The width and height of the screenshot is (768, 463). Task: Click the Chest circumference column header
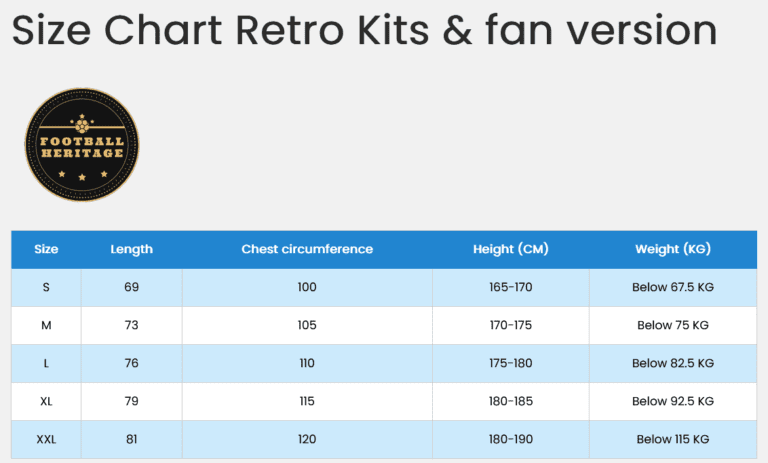pyautogui.click(x=307, y=249)
